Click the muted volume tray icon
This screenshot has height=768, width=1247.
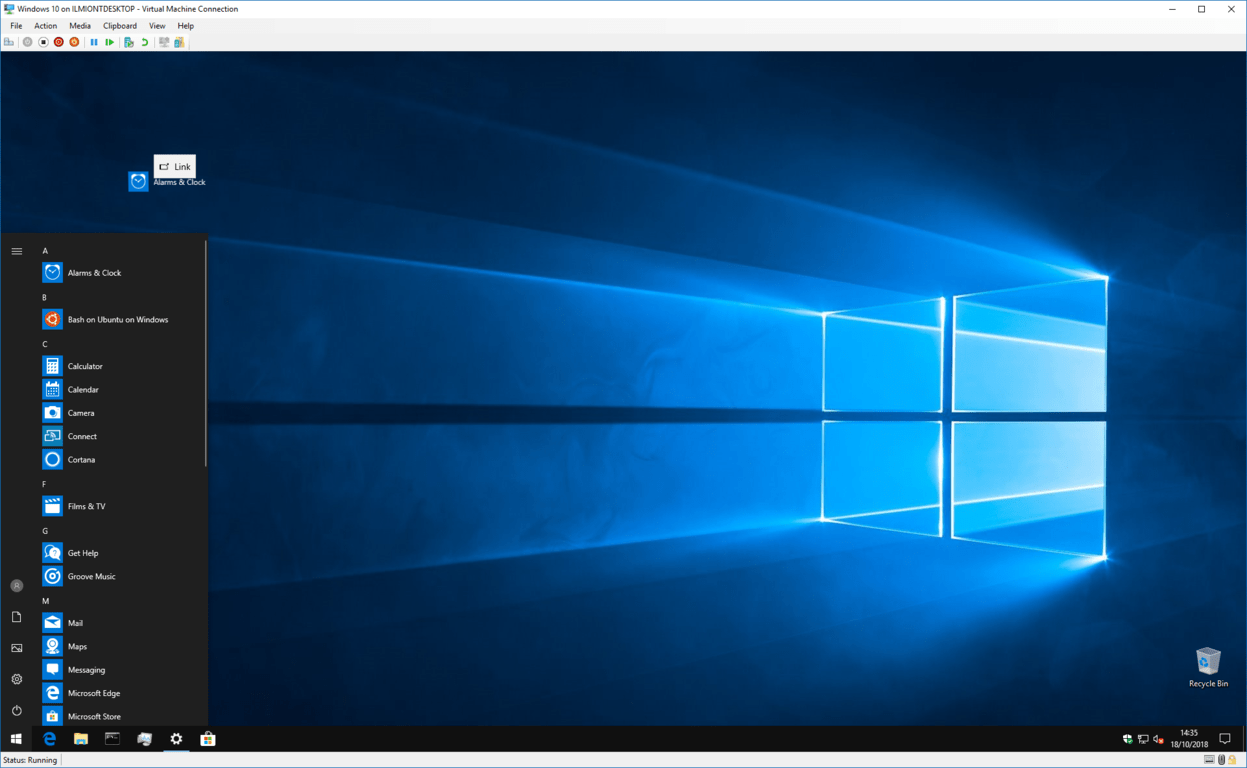1158,739
